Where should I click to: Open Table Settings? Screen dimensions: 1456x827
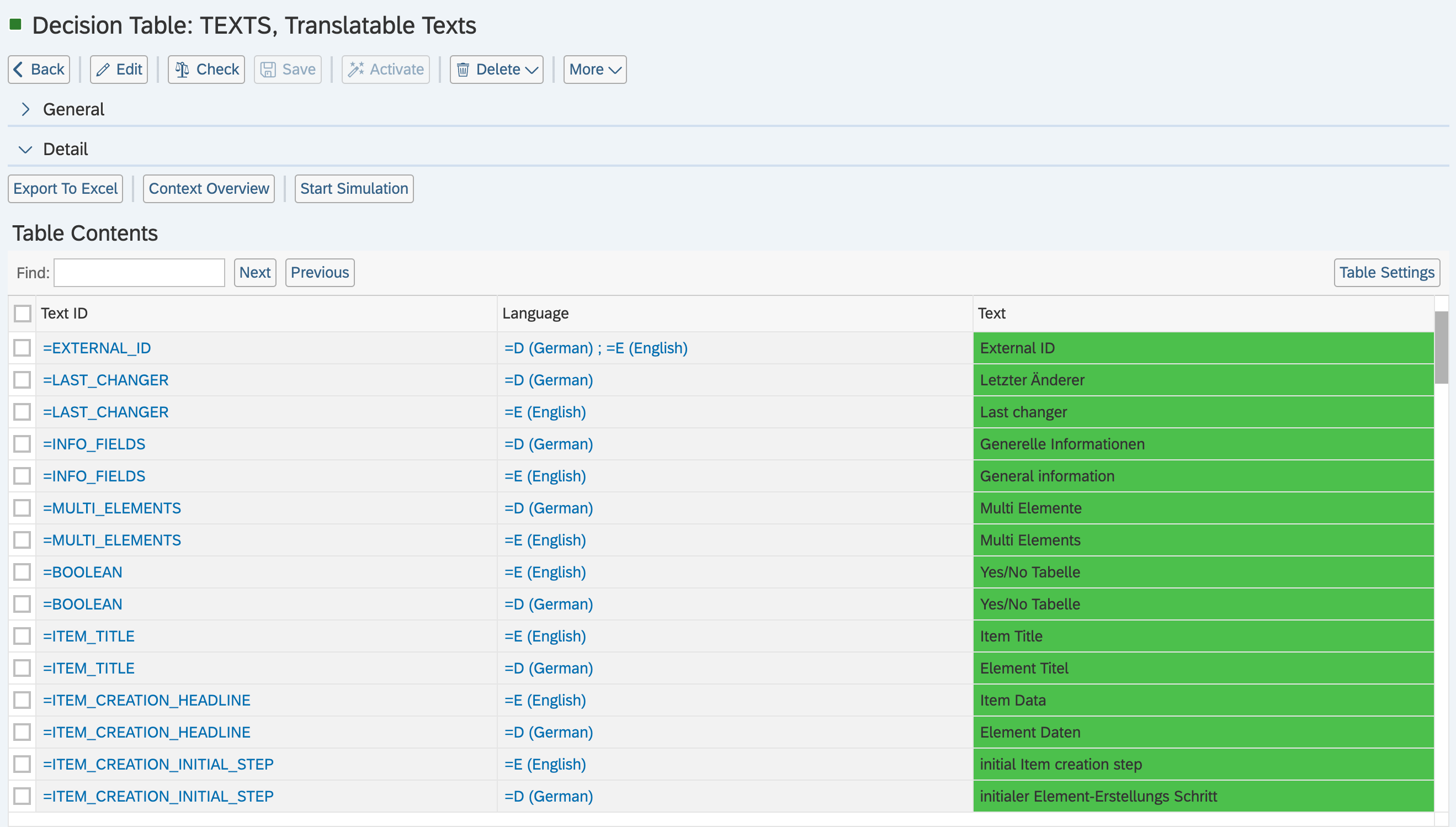pyautogui.click(x=1386, y=273)
